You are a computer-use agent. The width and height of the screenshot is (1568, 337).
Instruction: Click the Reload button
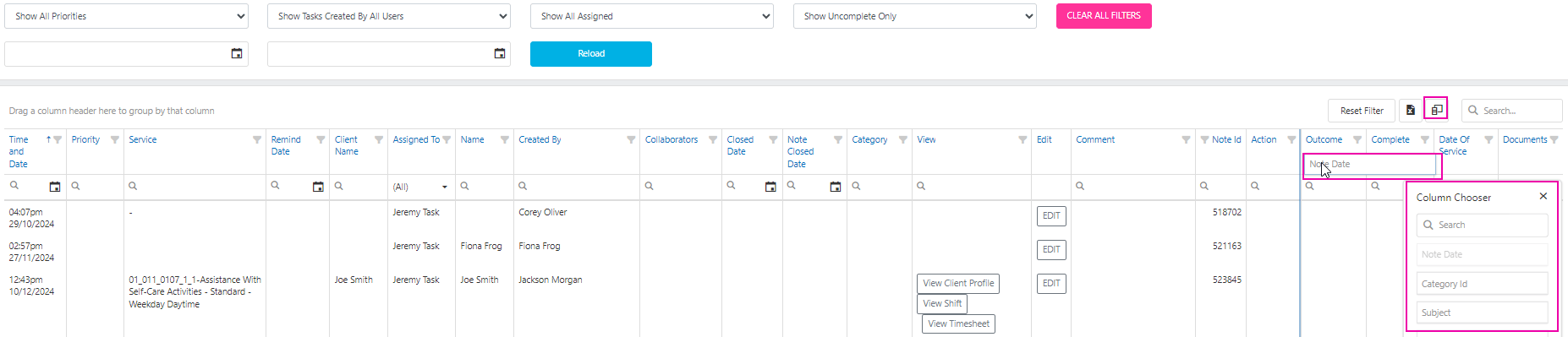591,54
